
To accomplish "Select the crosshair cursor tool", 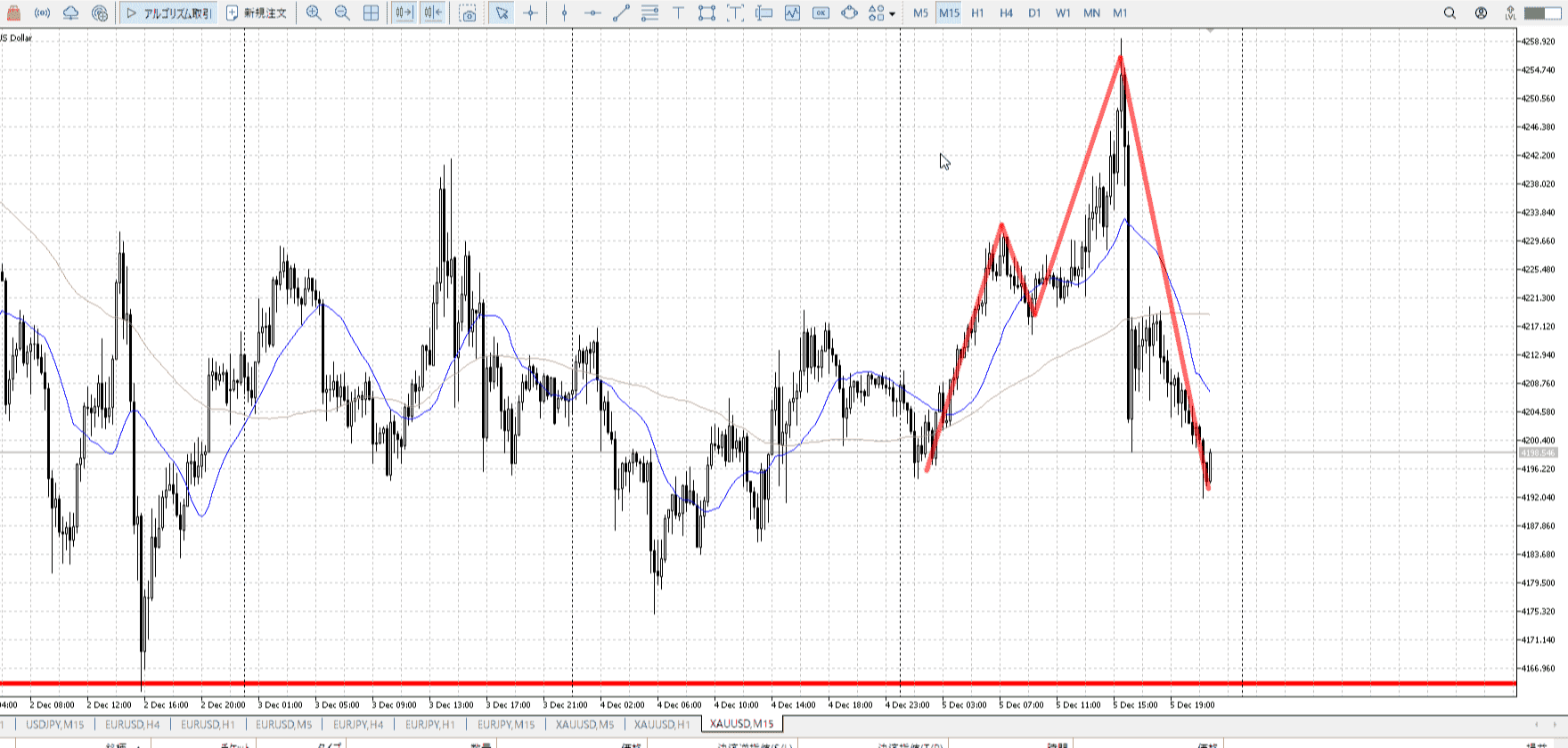I will click(x=531, y=13).
